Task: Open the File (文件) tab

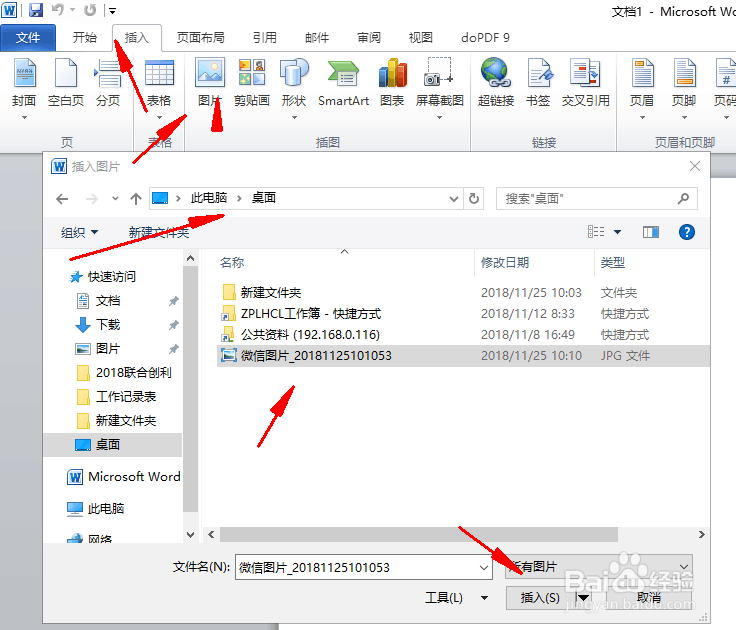Action: point(28,38)
